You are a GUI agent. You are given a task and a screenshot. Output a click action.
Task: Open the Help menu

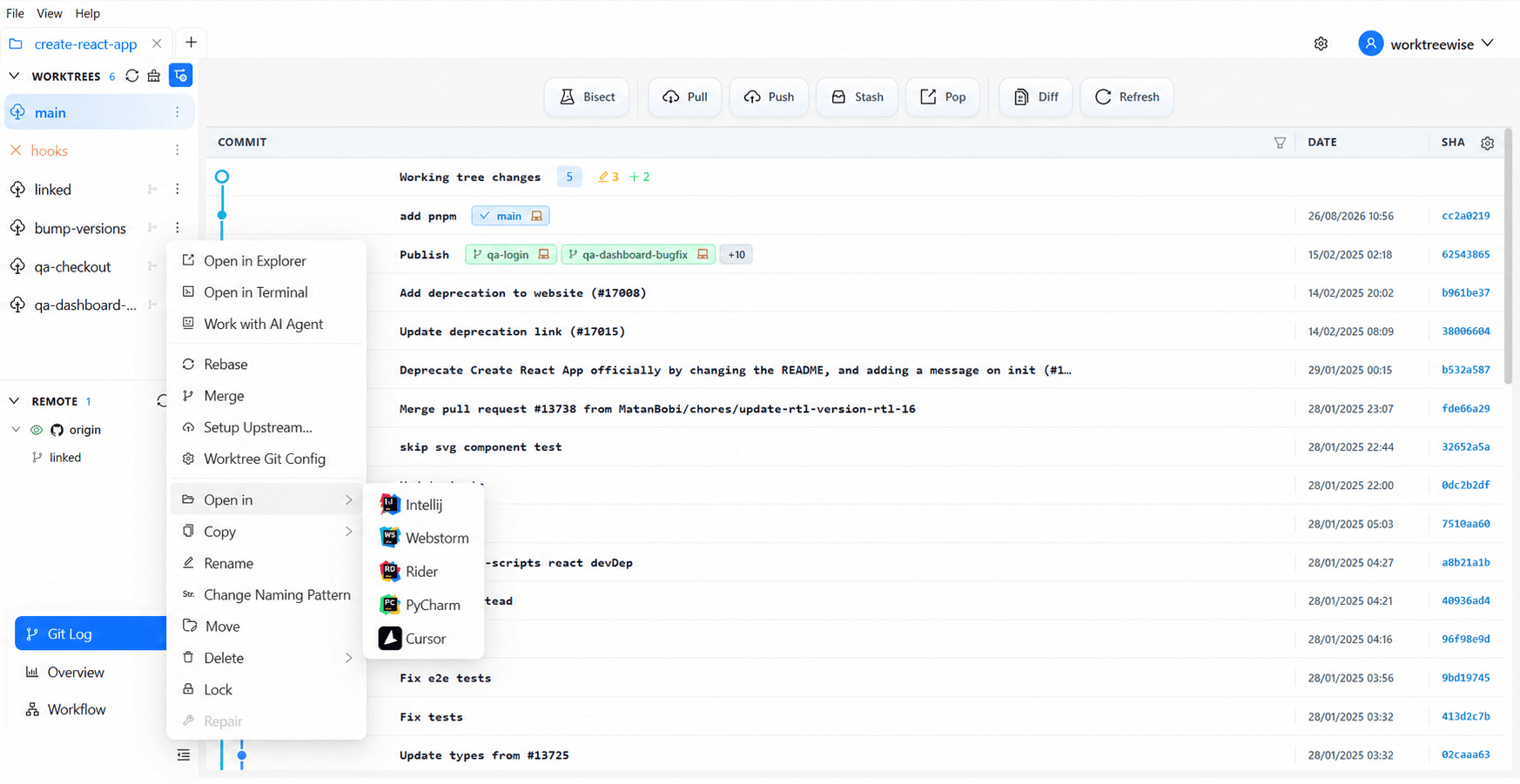pyautogui.click(x=87, y=13)
